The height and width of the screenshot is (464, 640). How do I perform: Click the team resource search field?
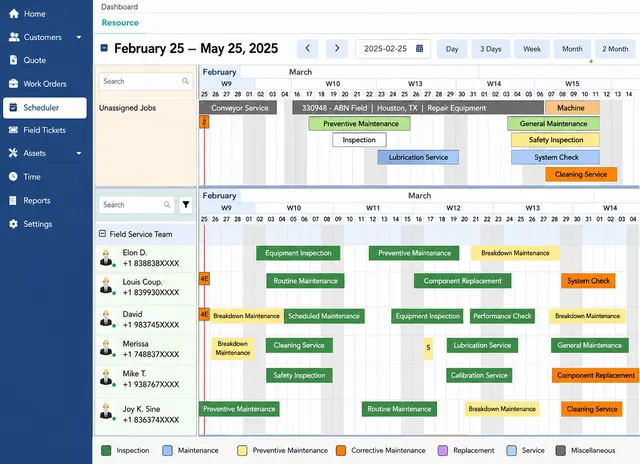[136, 204]
